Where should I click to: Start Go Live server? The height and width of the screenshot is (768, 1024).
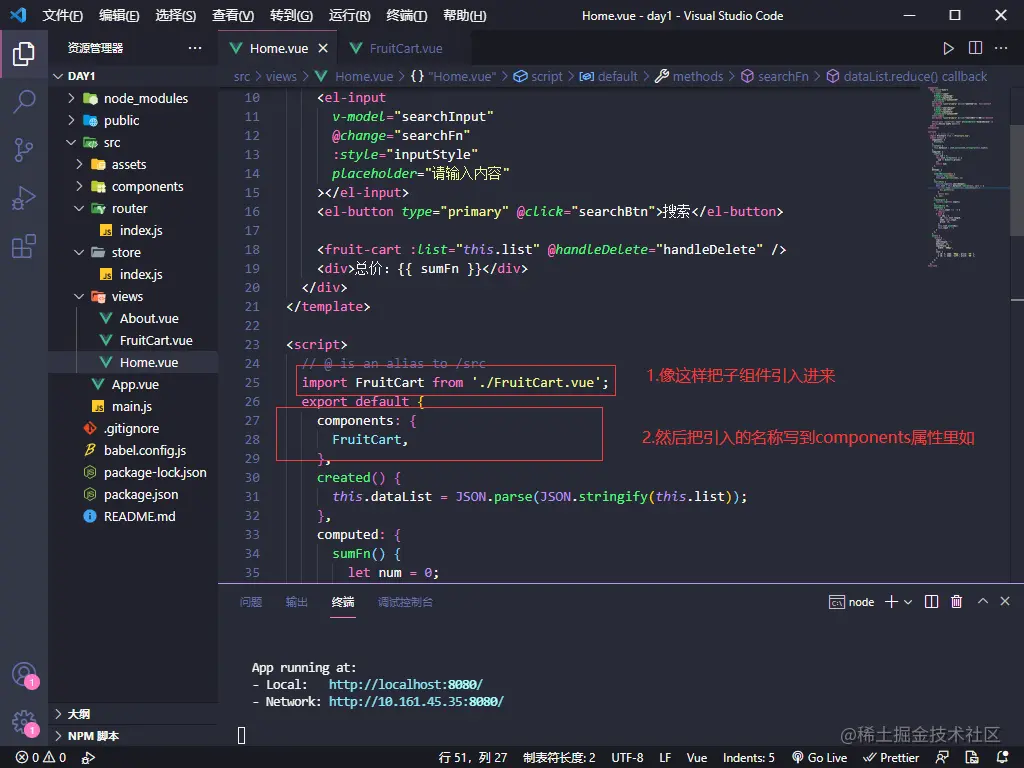pos(820,758)
